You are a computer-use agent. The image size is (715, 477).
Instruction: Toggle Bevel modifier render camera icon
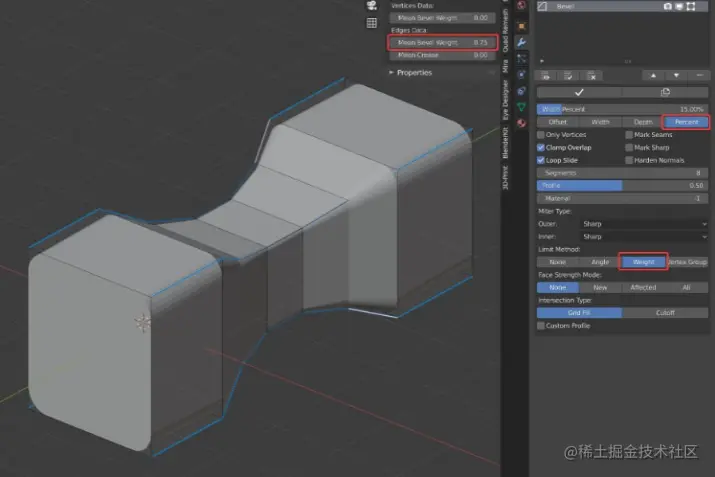point(668,6)
